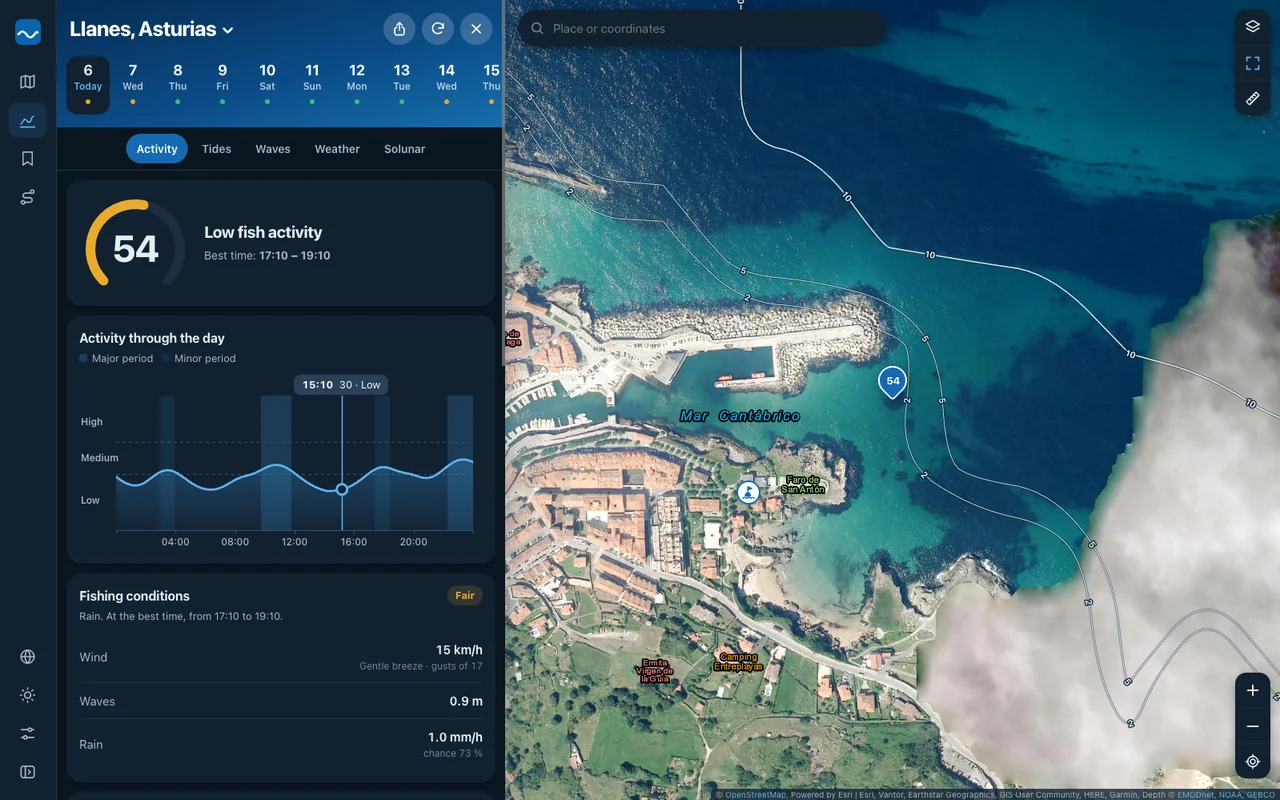Select Friday the 9th
The width and height of the screenshot is (1280, 800).
pos(222,85)
